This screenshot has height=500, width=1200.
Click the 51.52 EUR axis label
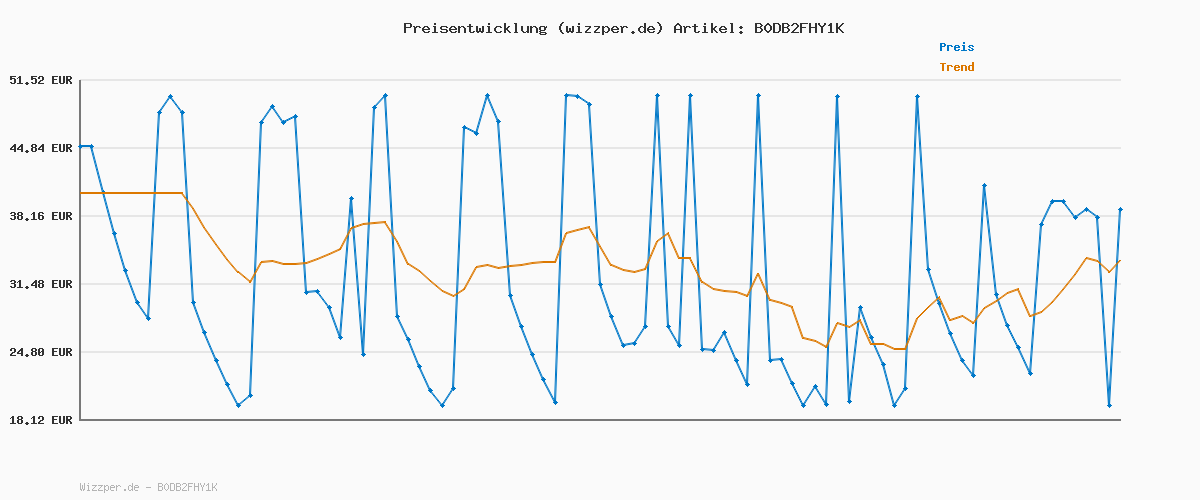coord(41,80)
